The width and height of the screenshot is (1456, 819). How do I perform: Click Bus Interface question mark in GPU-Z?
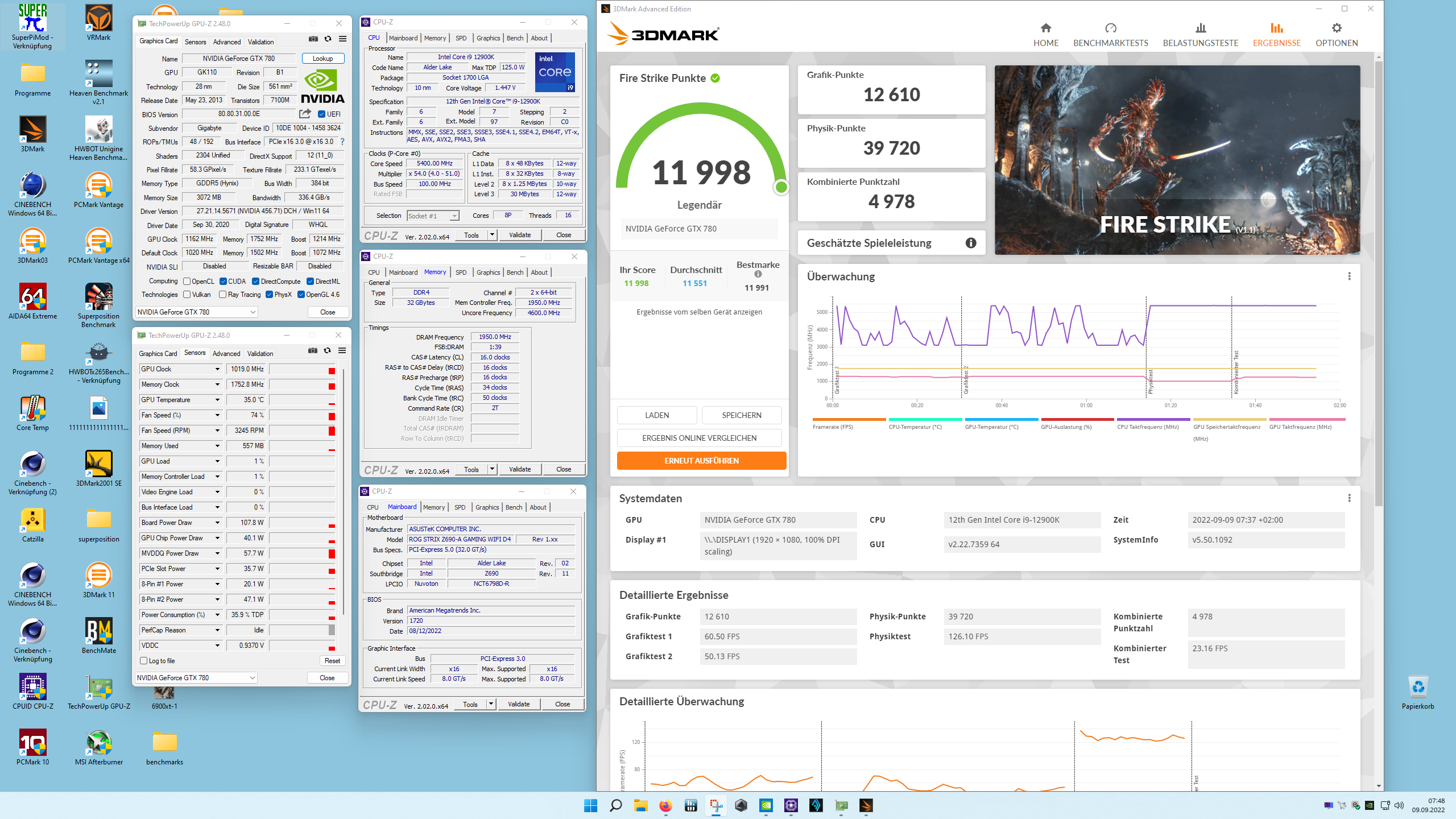[x=342, y=142]
